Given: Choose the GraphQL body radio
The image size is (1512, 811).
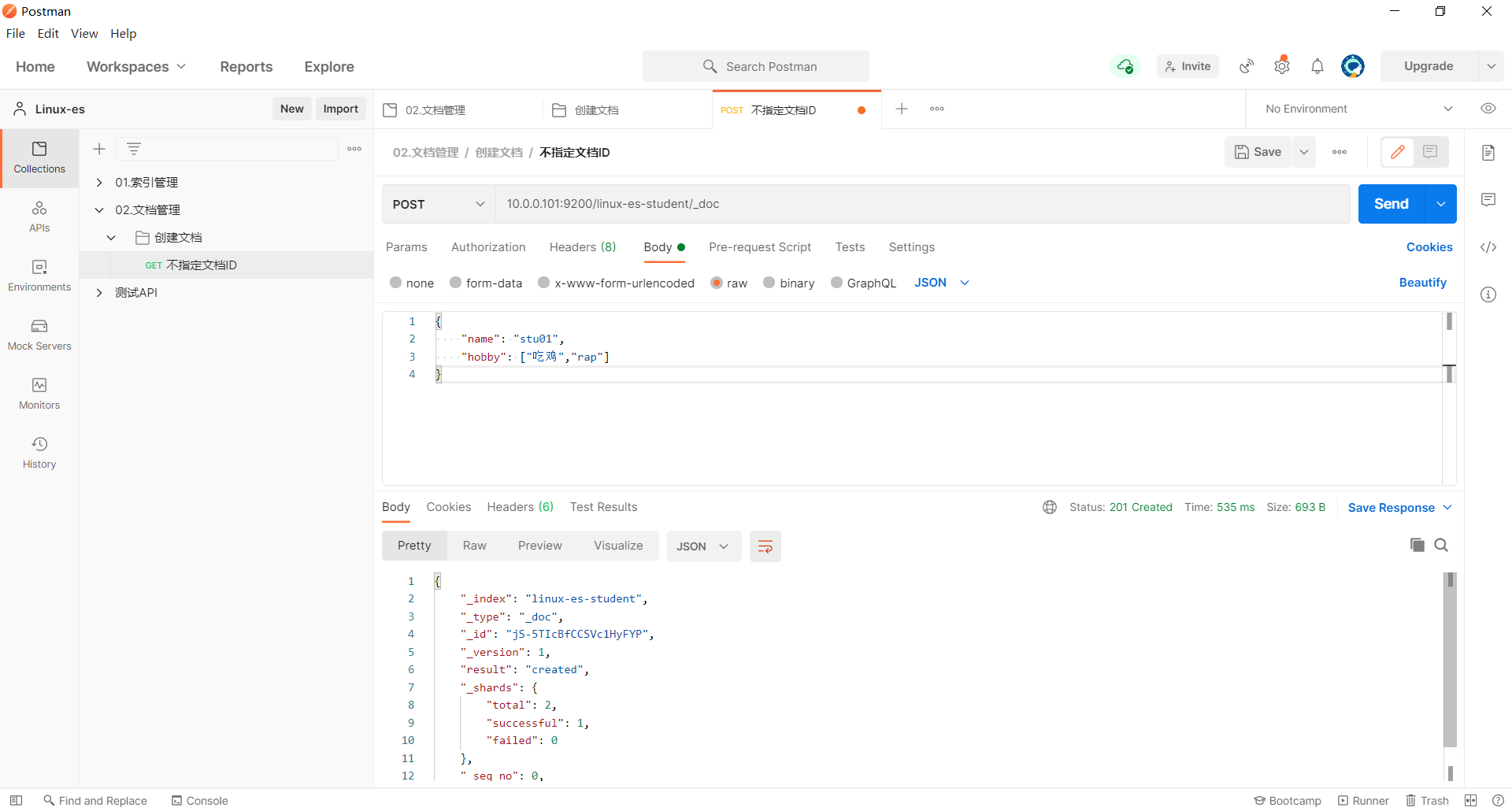Looking at the screenshot, I should [x=837, y=283].
